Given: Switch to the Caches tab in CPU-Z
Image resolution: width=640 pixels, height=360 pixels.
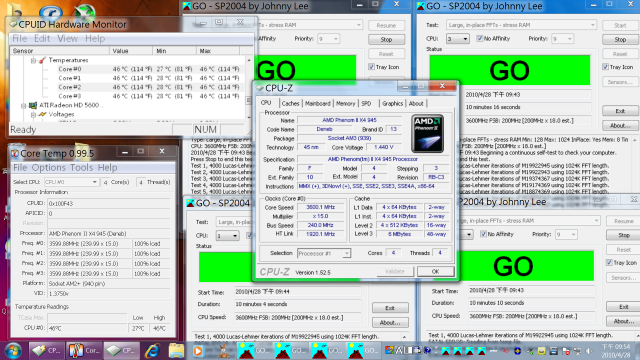Looking at the screenshot, I should [290, 104].
